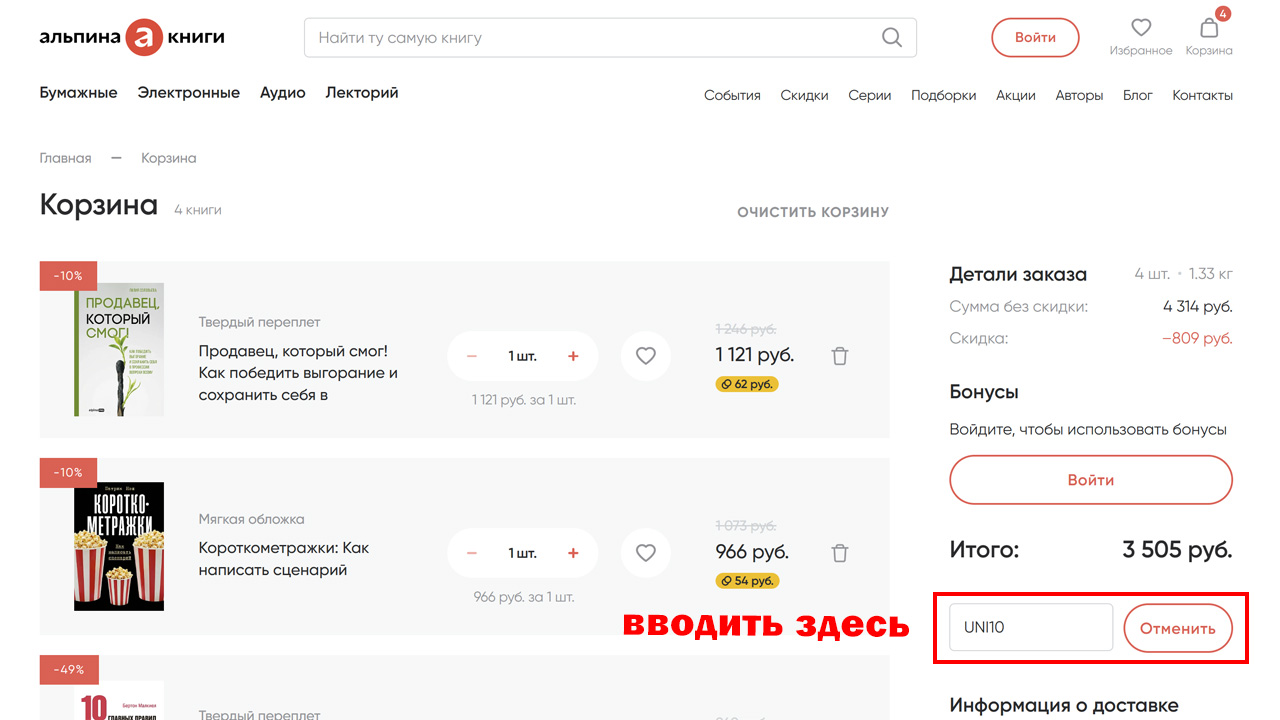Add Короткометражки to favorites
Image resolution: width=1280 pixels, height=720 pixels.
646,553
